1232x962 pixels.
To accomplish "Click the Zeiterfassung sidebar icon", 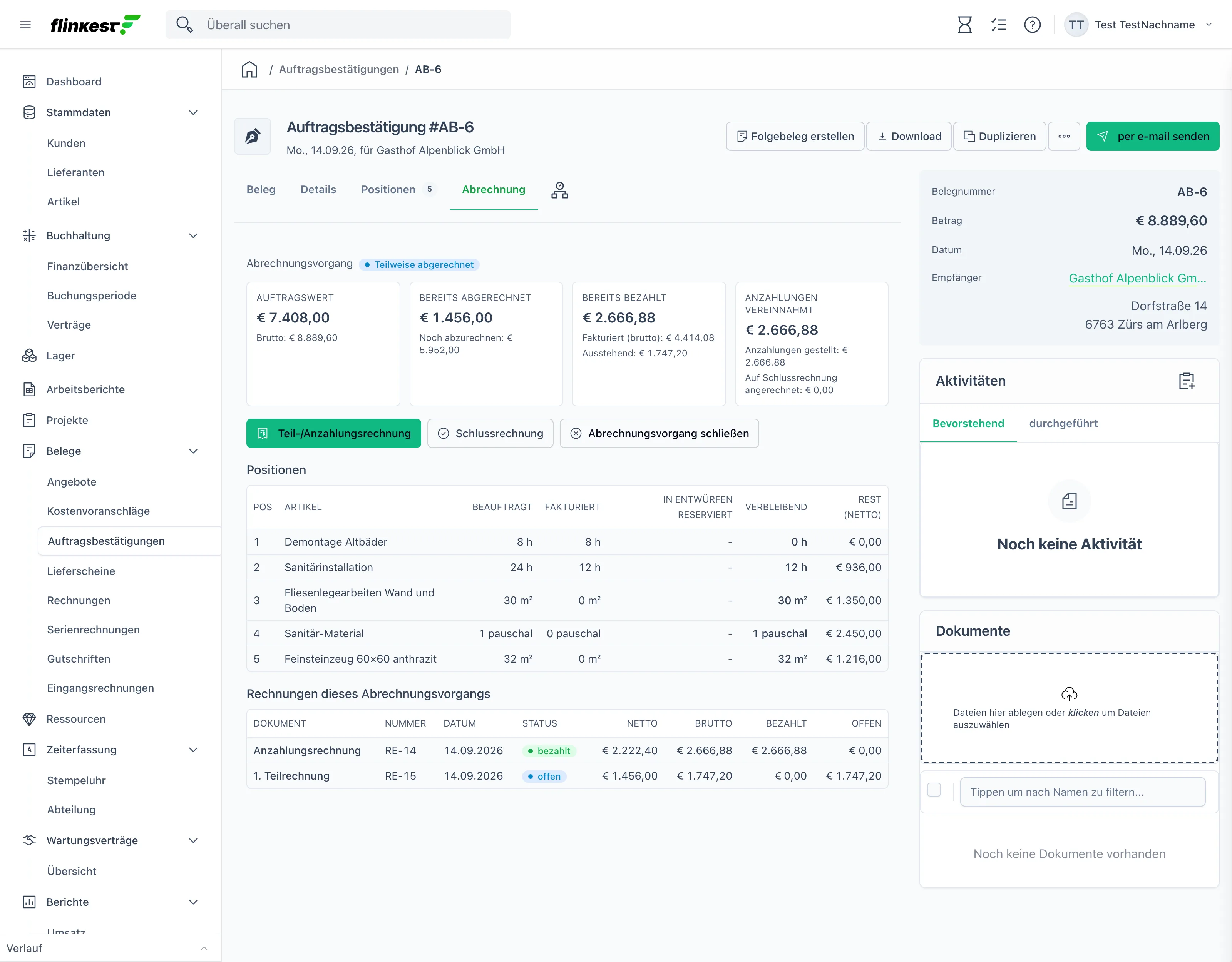I will point(29,750).
